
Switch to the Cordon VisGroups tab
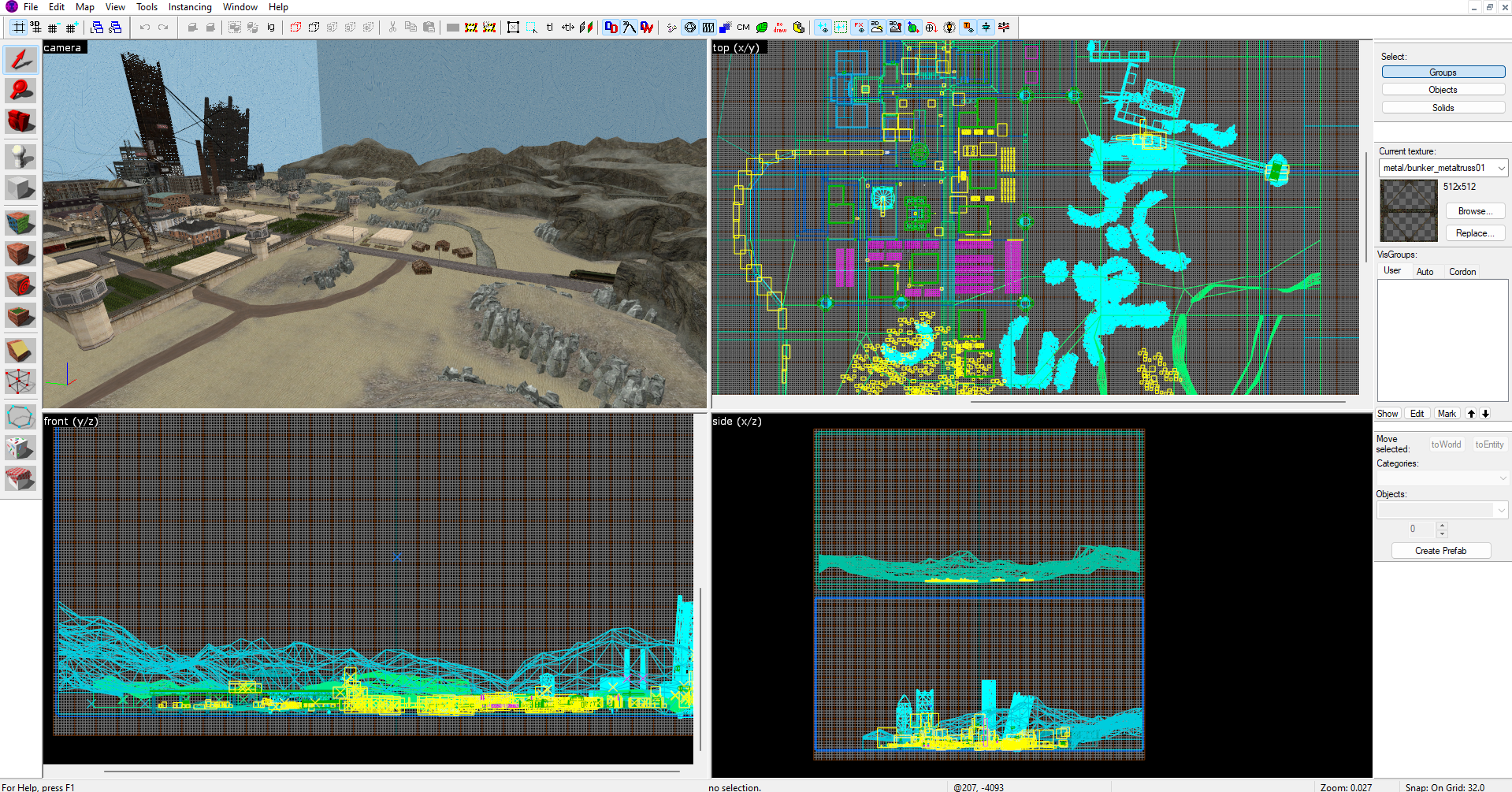click(x=1462, y=272)
